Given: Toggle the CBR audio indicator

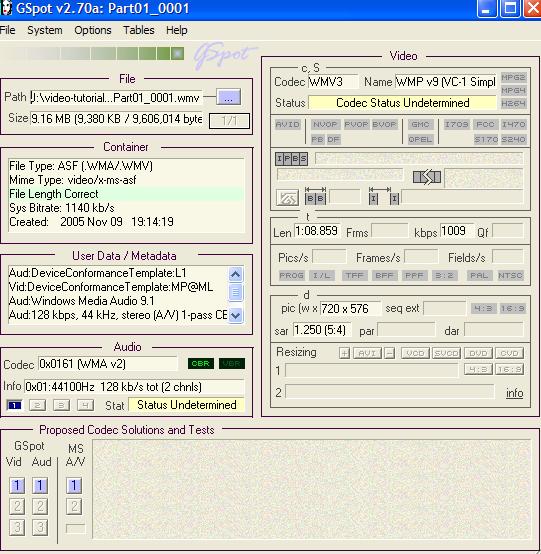Looking at the screenshot, I should (200, 364).
